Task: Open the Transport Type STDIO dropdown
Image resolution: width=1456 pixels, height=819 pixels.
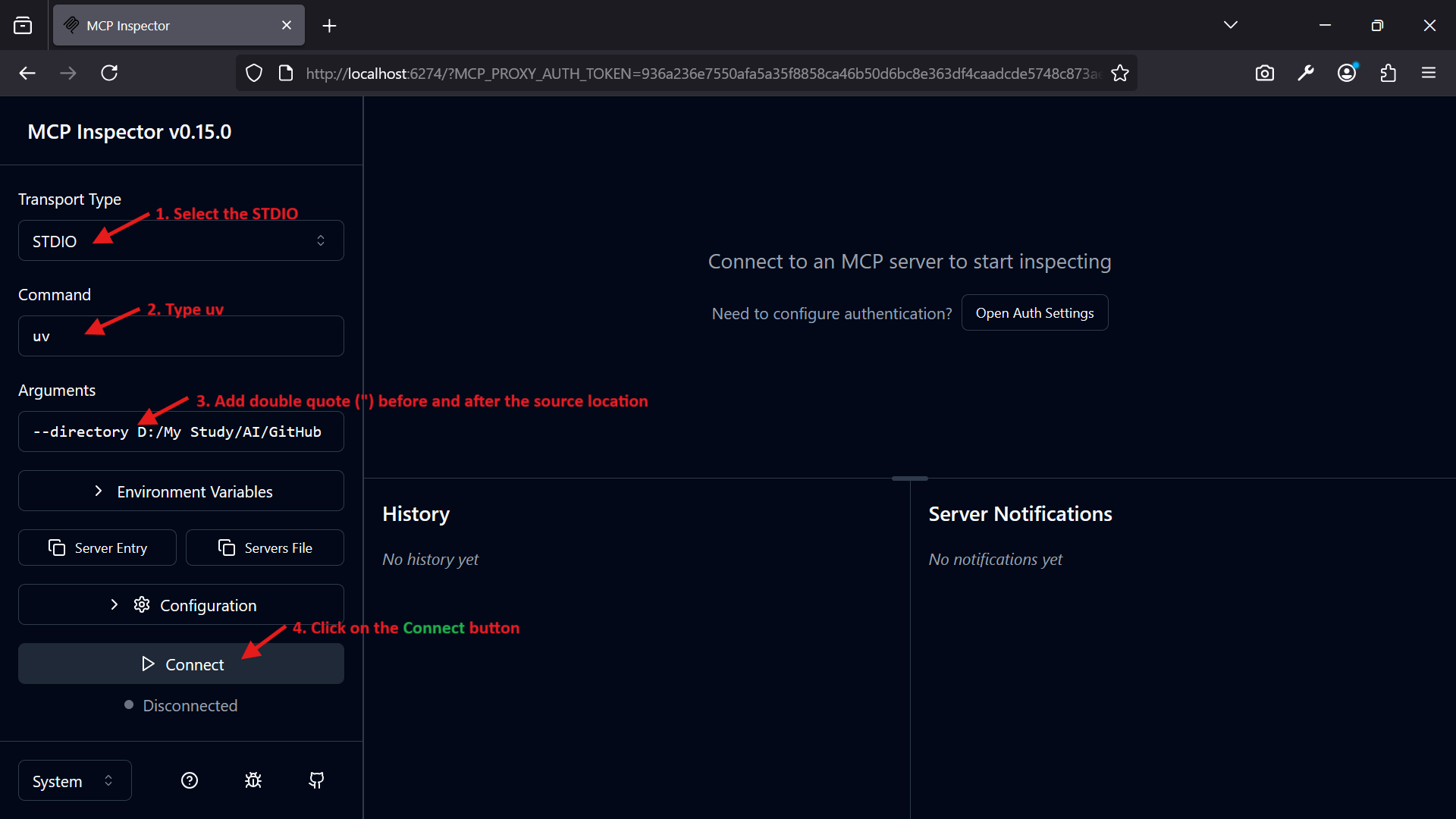Action: click(x=181, y=240)
